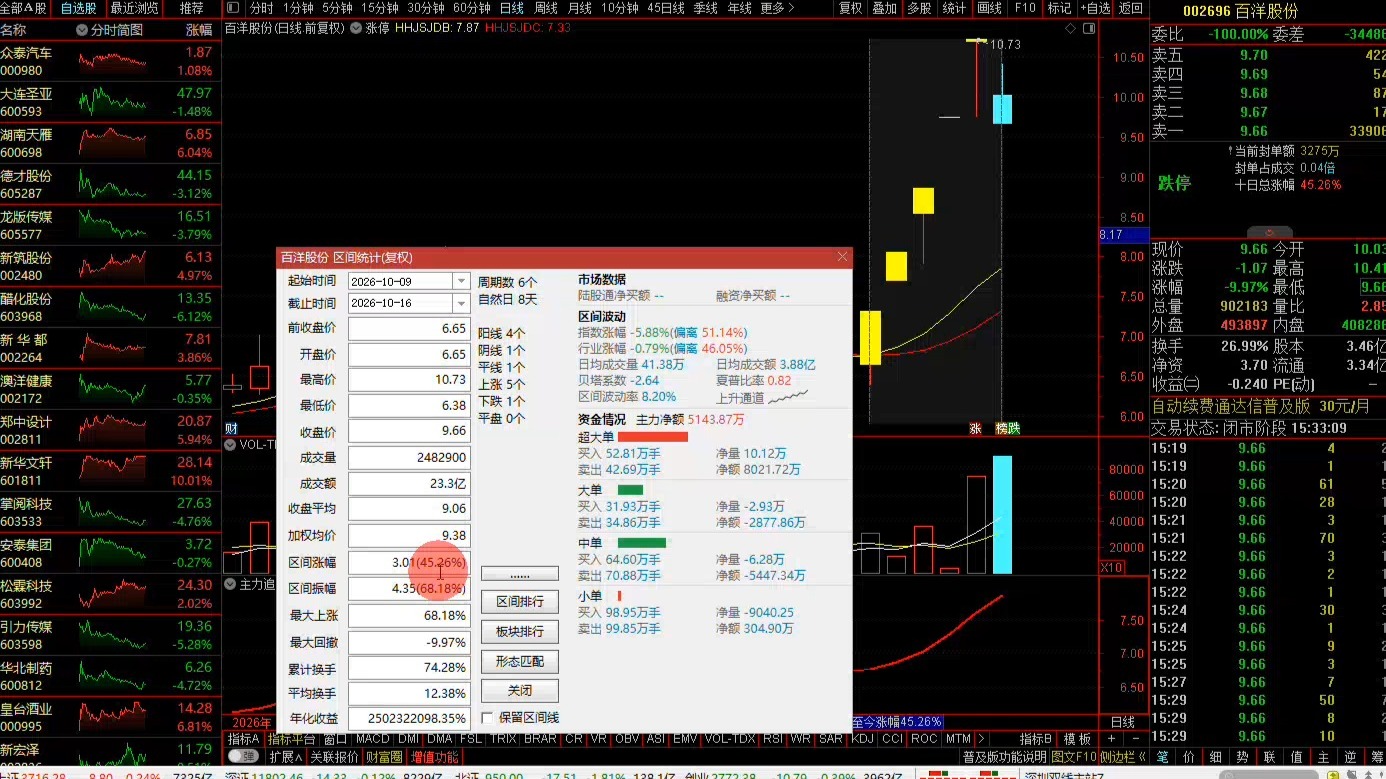Switch to the 自选股 tab
Viewport: 1386px width, 779px height.
(x=79, y=8)
